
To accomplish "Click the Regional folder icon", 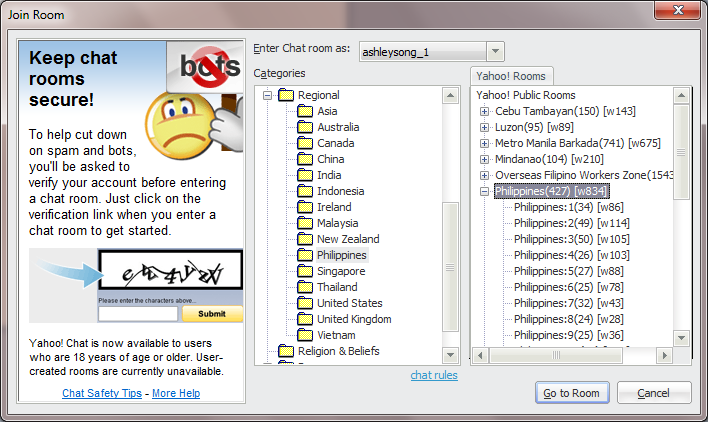I will pos(286,95).
